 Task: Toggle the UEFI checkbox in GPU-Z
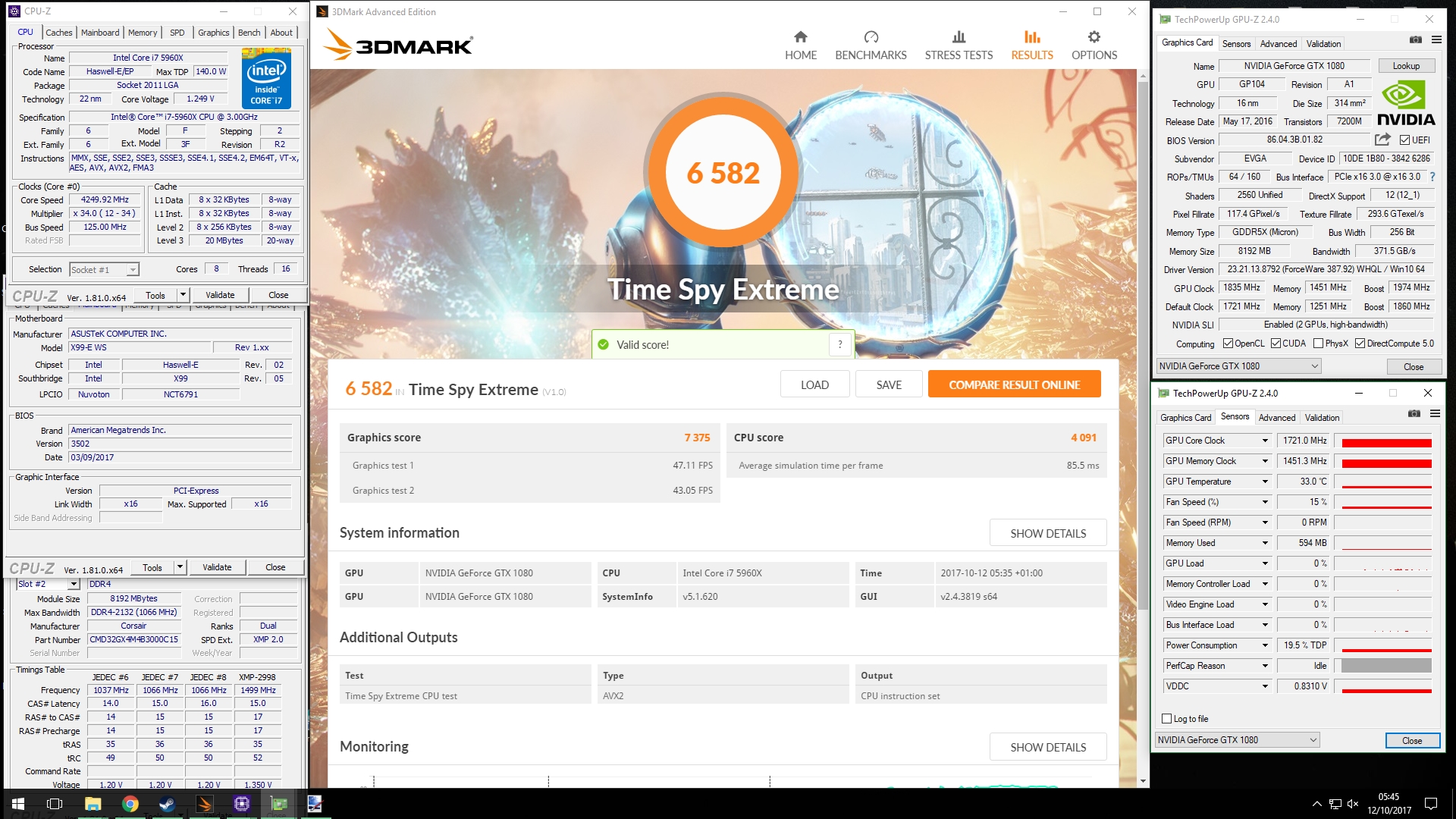[x=1404, y=140]
